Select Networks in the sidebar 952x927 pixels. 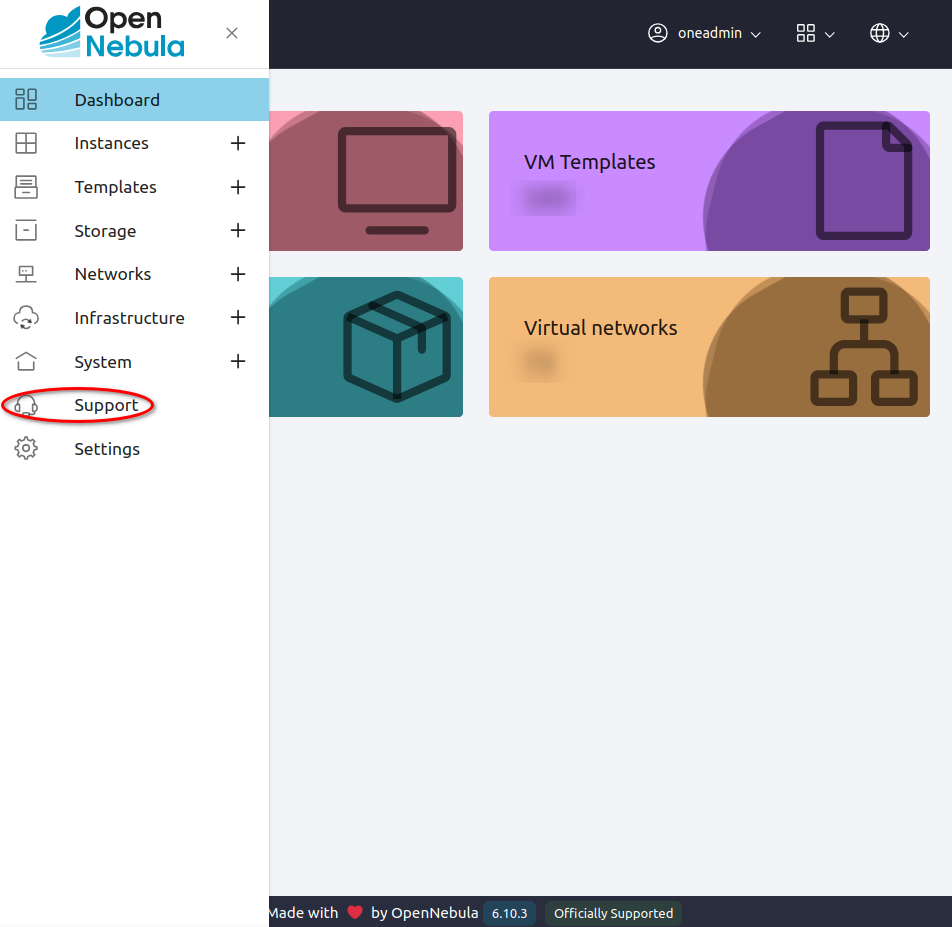coord(113,274)
